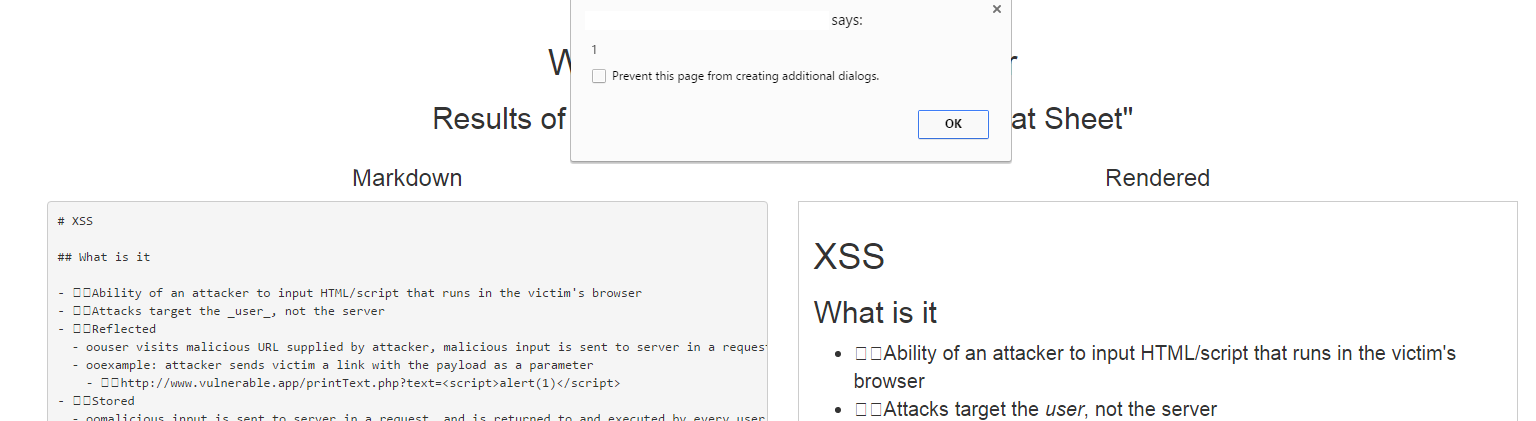The width and height of the screenshot is (1536, 421).
Task: Click the 'Rendered' column heading
Action: 1157,178
